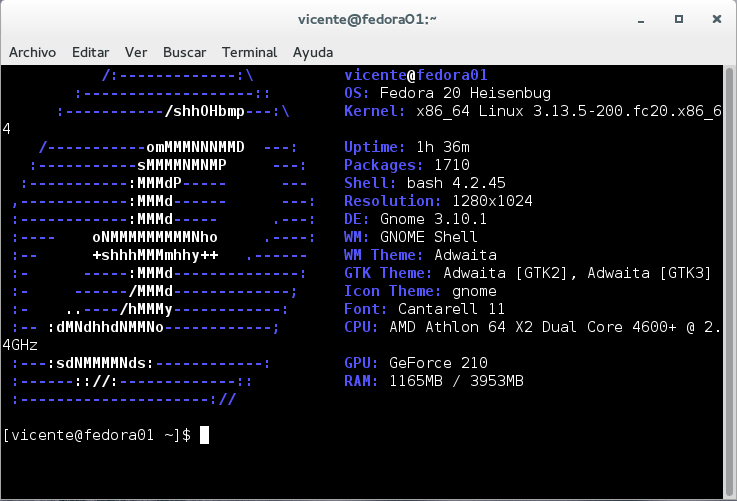This screenshot has width=737, height=501.
Task: Click the DE value 'Gnome 3.10.1'
Action: click(x=433, y=219)
